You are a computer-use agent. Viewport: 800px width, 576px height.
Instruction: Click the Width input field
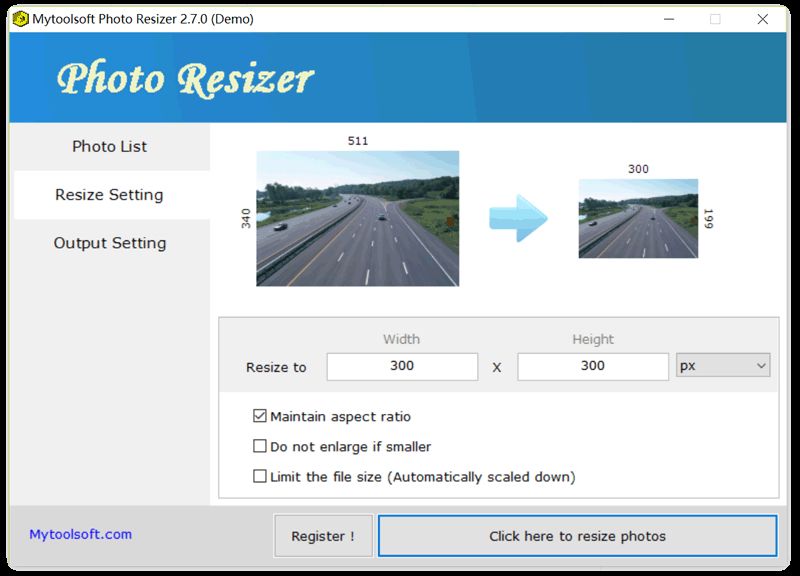[x=402, y=366]
